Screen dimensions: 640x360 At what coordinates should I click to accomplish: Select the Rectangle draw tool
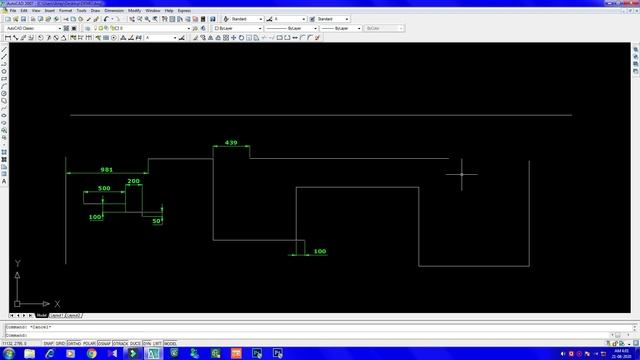[x=4, y=79]
